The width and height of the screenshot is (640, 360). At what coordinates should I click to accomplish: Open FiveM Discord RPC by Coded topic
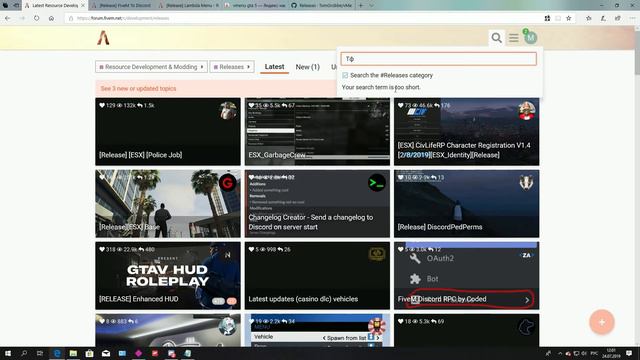[x=442, y=299]
